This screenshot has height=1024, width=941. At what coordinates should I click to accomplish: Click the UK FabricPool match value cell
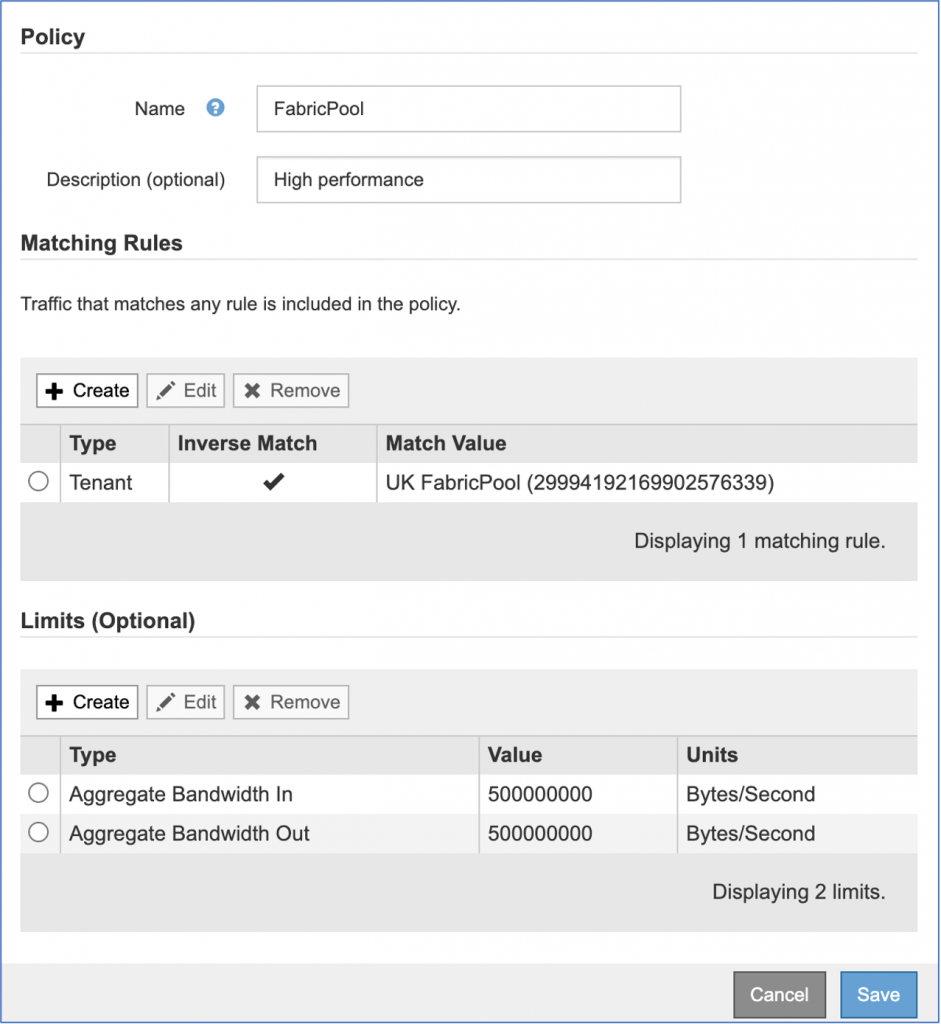pyautogui.click(x=580, y=482)
